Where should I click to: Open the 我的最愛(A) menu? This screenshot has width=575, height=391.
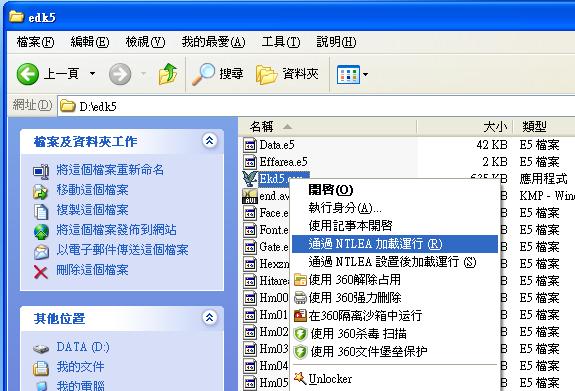213,42
